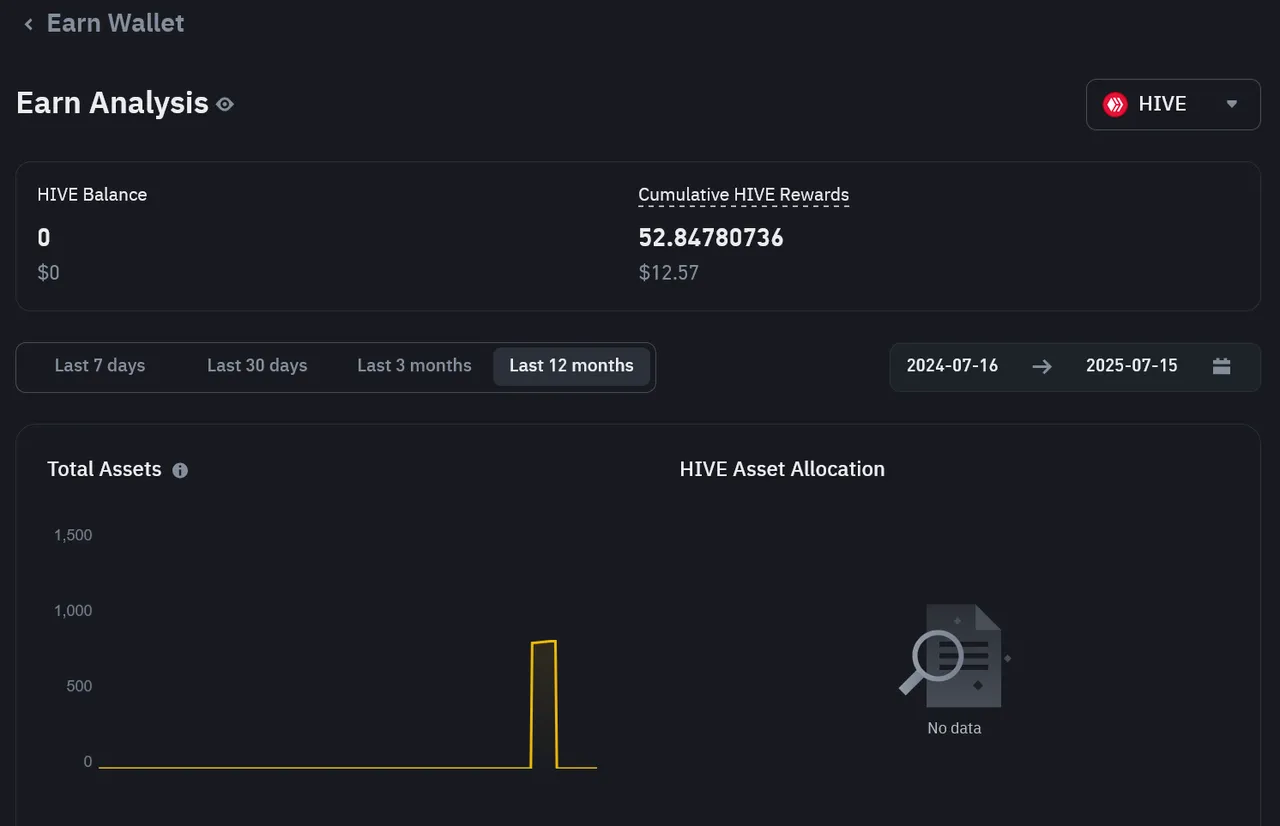1280x826 pixels.
Task: Open the HIVE coin selector dropdown
Action: coord(1173,104)
